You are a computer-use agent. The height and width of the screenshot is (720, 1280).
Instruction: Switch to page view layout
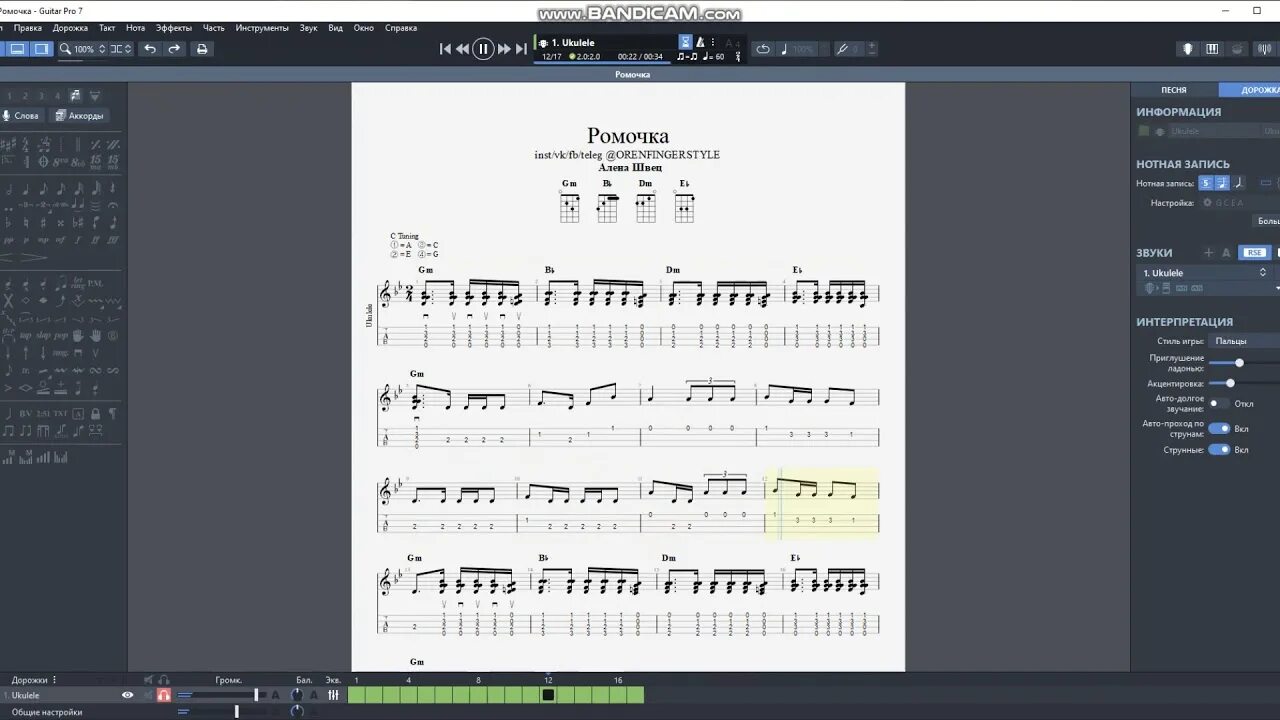[x=17, y=49]
